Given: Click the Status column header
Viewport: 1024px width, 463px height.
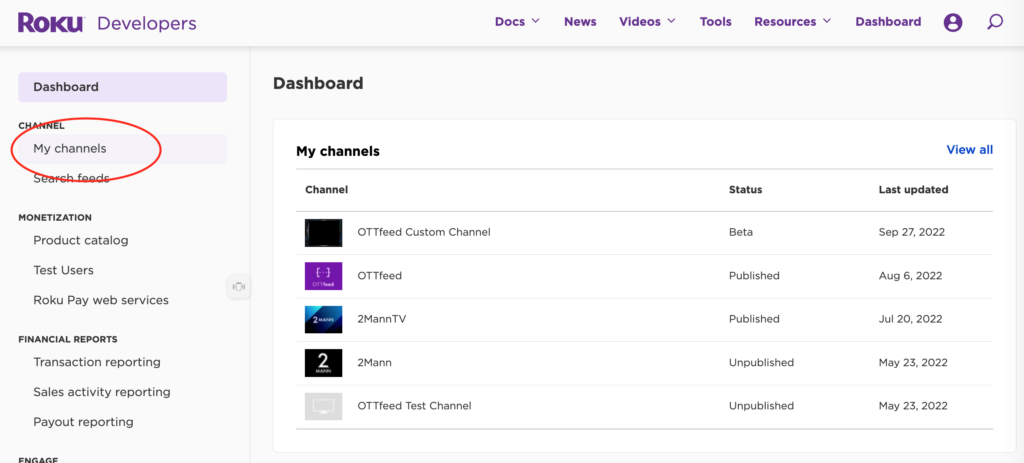Looking at the screenshot, I should 745,190.
